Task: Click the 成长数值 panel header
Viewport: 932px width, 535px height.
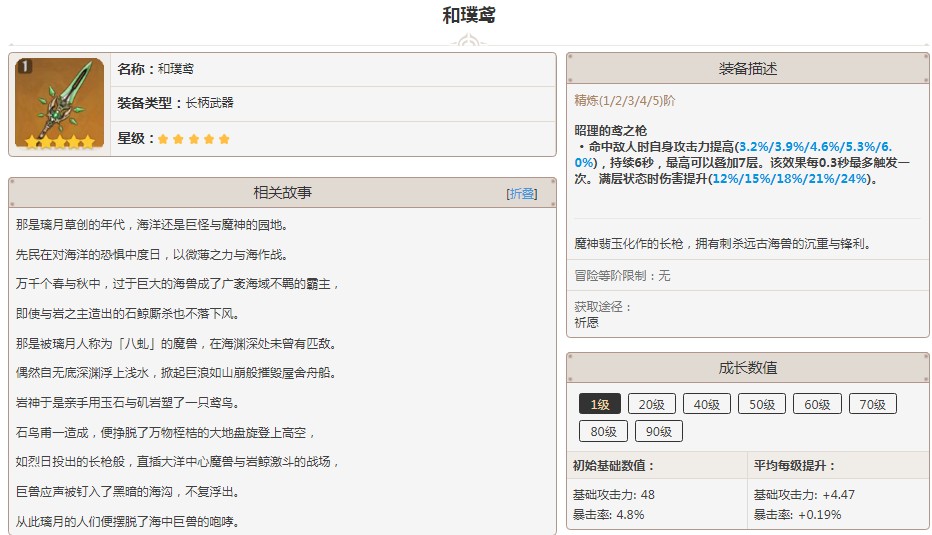Action: 747,367
